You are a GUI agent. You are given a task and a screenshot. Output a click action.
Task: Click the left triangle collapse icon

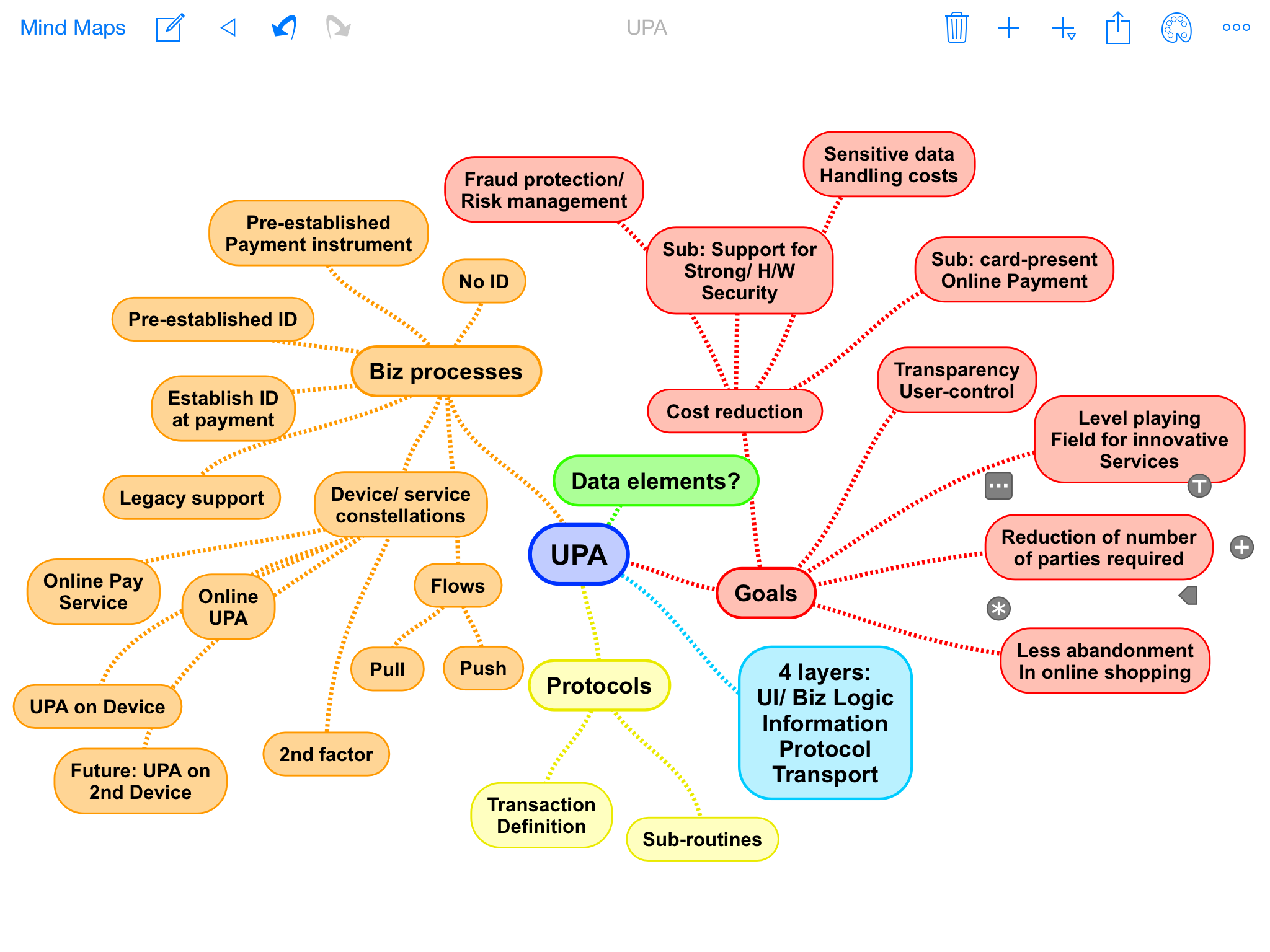228,28
